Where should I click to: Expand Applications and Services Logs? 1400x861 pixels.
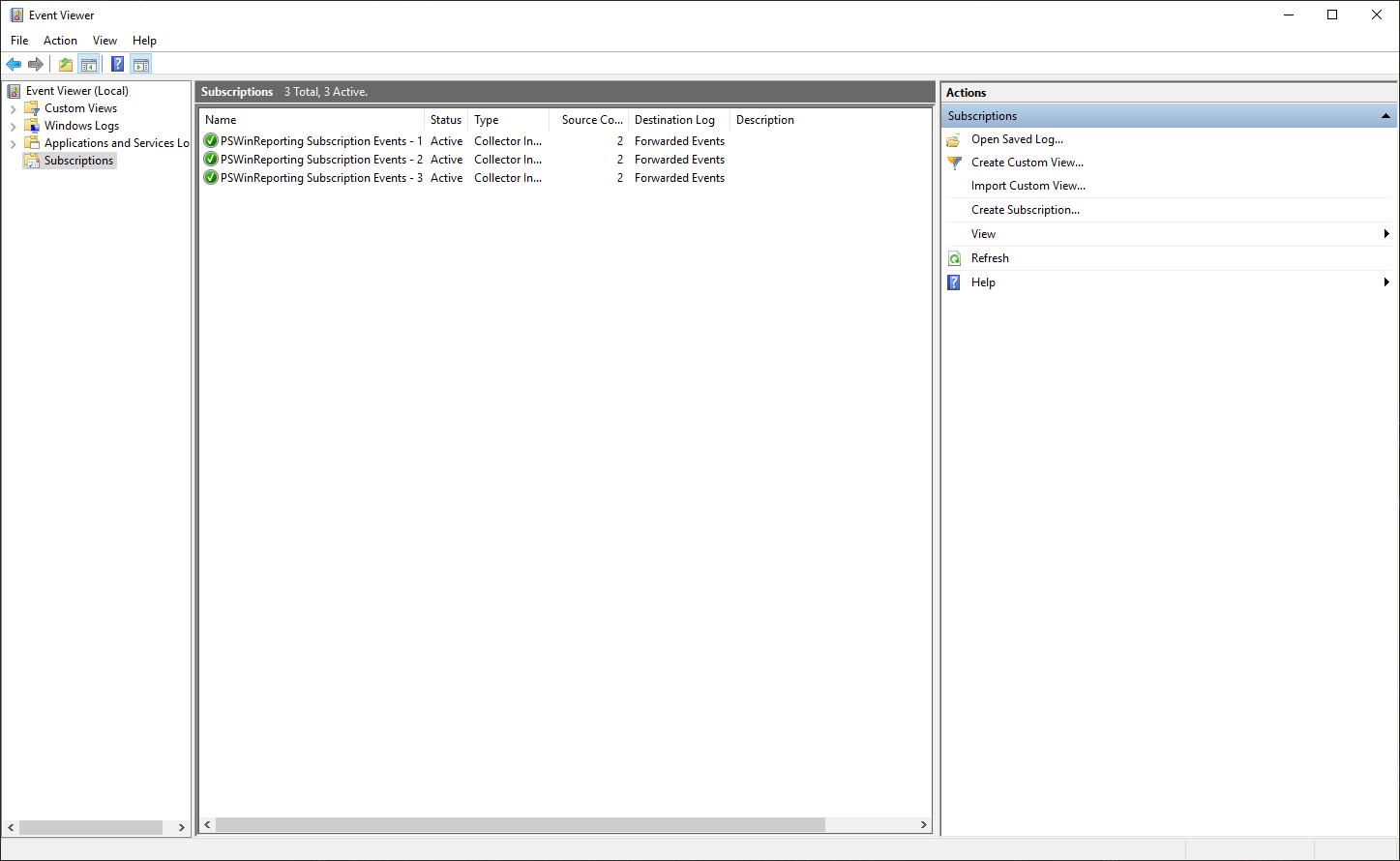(x=13, y=142)
